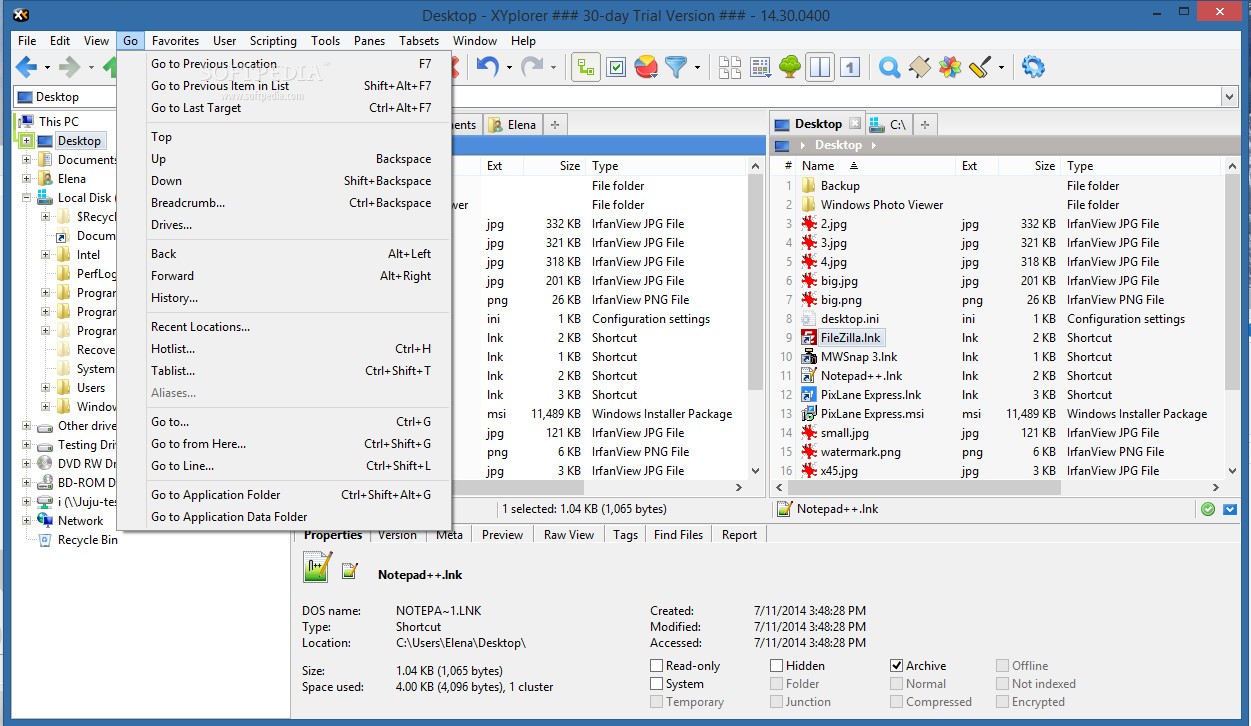Open Find Files with the magnifier icon
The height and width of the screenshot is (726, 1251).
[x=889, y=67]
